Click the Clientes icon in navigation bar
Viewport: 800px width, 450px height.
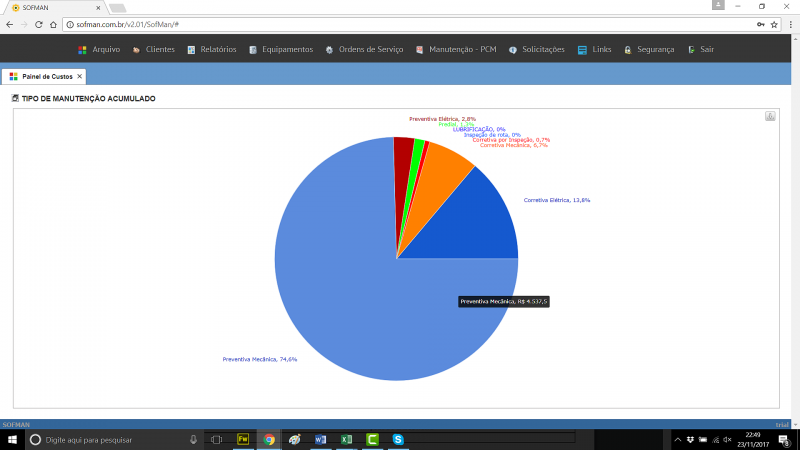pos(136,49)
